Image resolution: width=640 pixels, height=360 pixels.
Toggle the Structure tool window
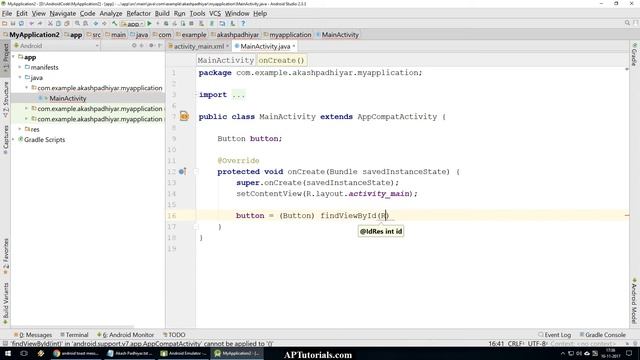6,100
